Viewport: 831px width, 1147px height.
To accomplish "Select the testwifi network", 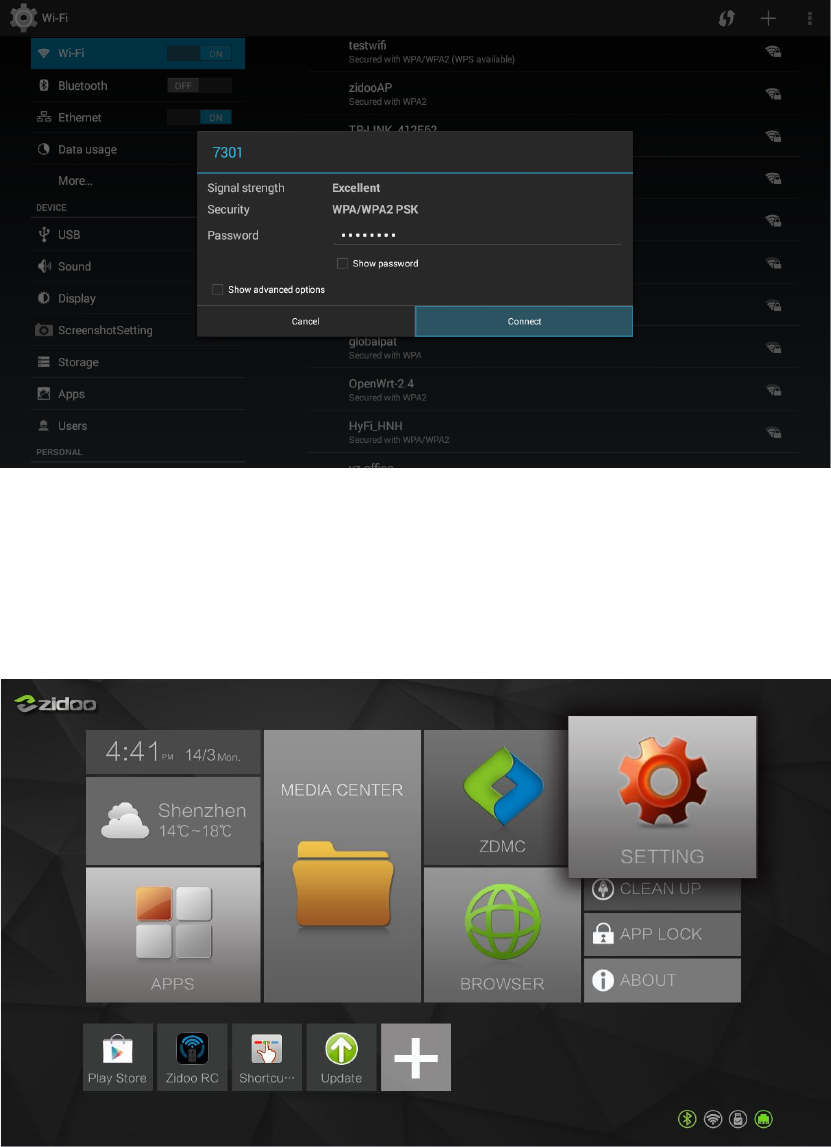I will click(x=553, y=51).
